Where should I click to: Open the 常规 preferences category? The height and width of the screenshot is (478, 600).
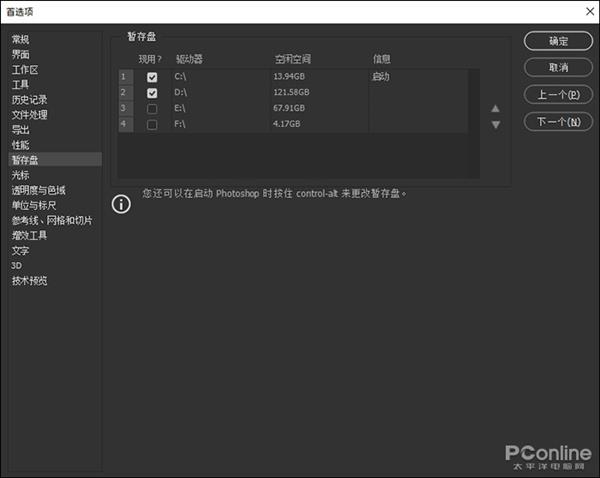click(x=20, y=39)
